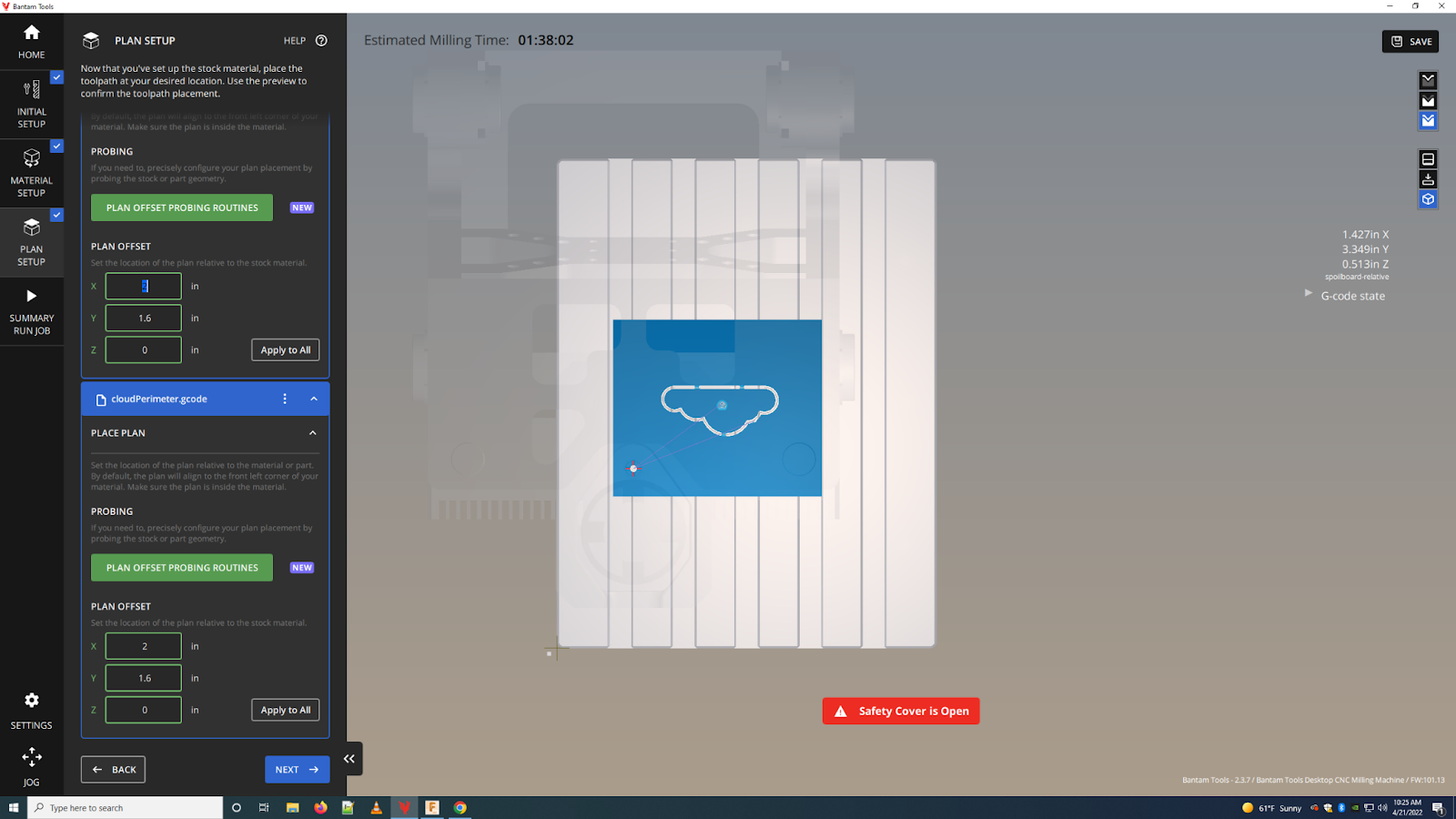Open the notification center icon

pyautogui.click(x=1438, y=808)
